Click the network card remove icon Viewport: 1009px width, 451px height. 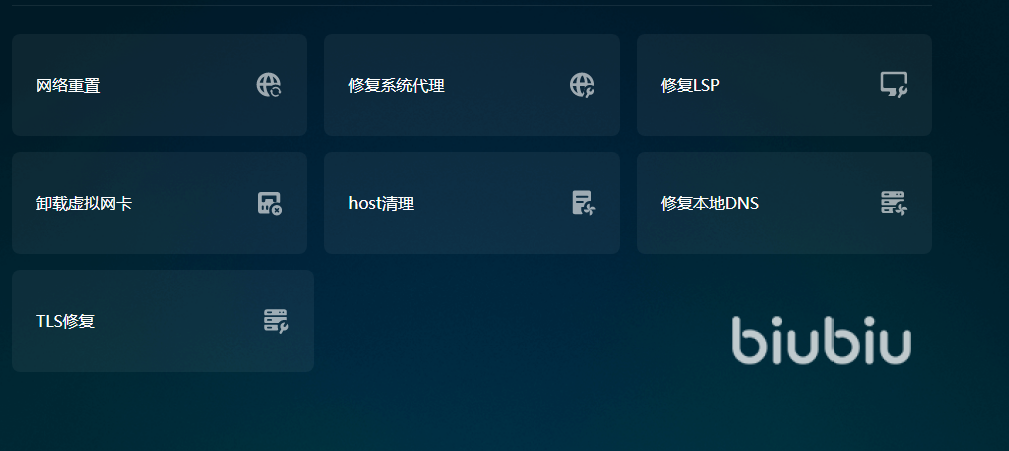(x=270, y=203)
